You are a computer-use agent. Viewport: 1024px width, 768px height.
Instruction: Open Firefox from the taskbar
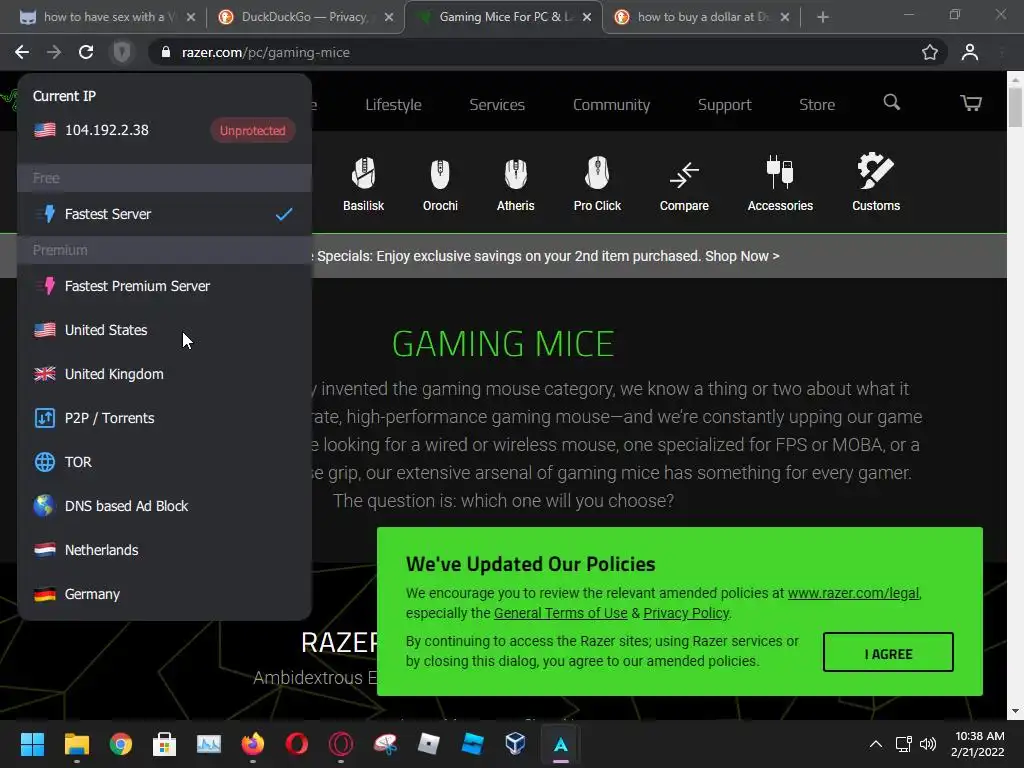(x=253, y=744)
